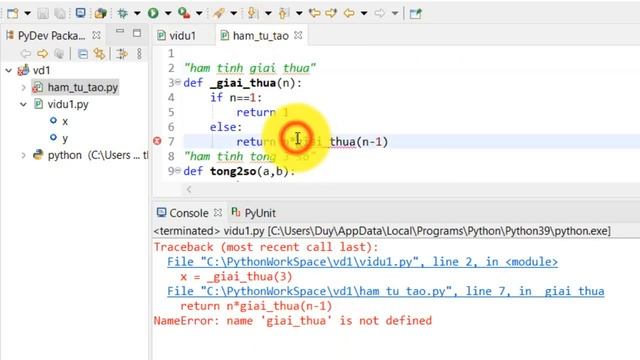Click the Run Last Tool (External Tools) icon

tap(184, 13)
